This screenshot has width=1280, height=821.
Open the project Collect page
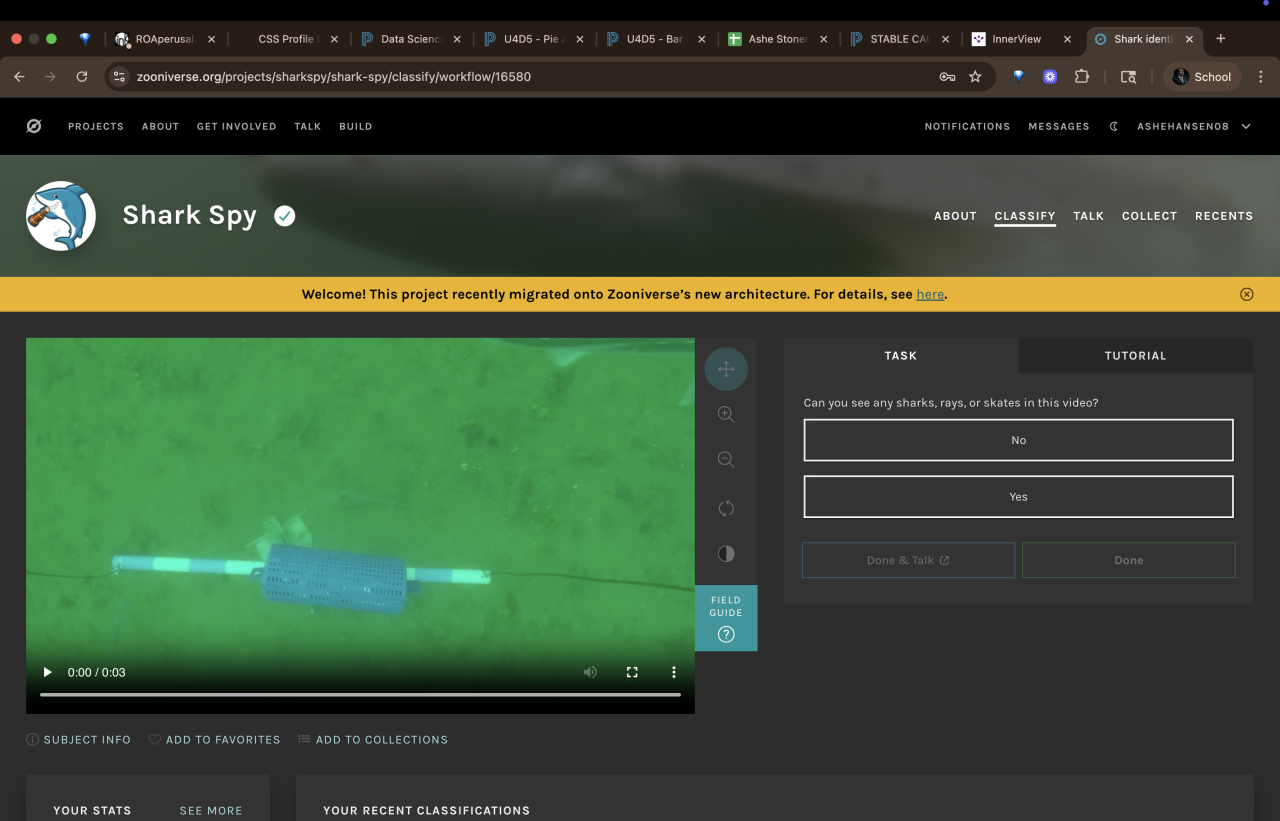click(x=1150, y=216)
